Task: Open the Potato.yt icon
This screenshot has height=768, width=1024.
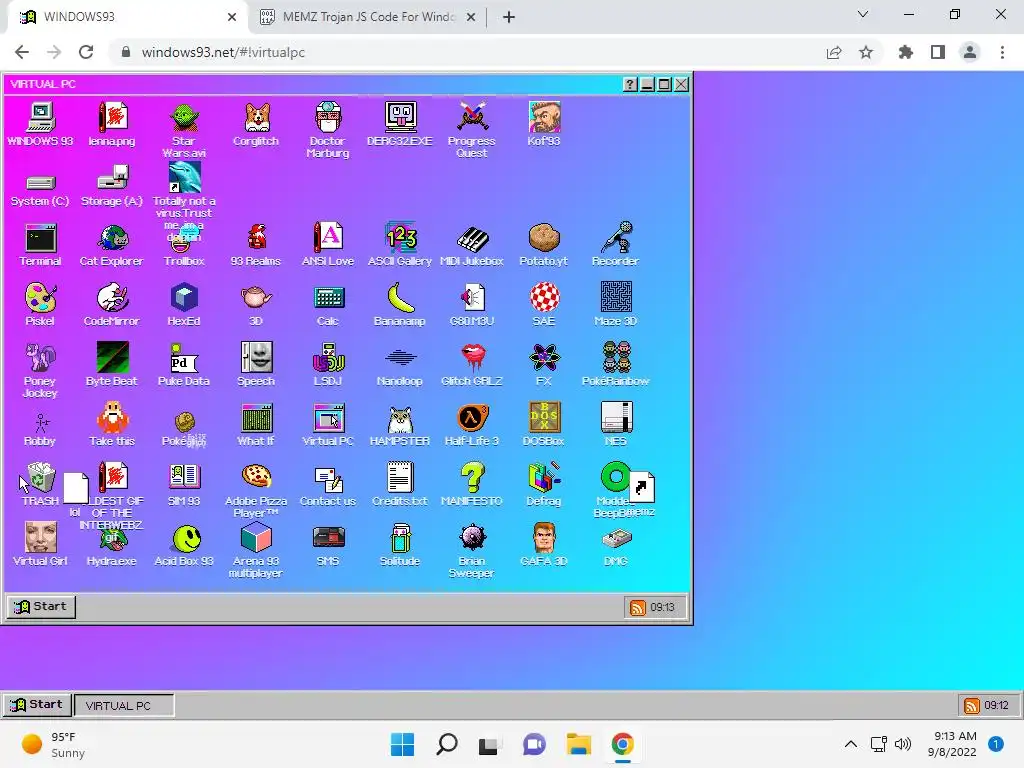Action: tap(543, 238)
